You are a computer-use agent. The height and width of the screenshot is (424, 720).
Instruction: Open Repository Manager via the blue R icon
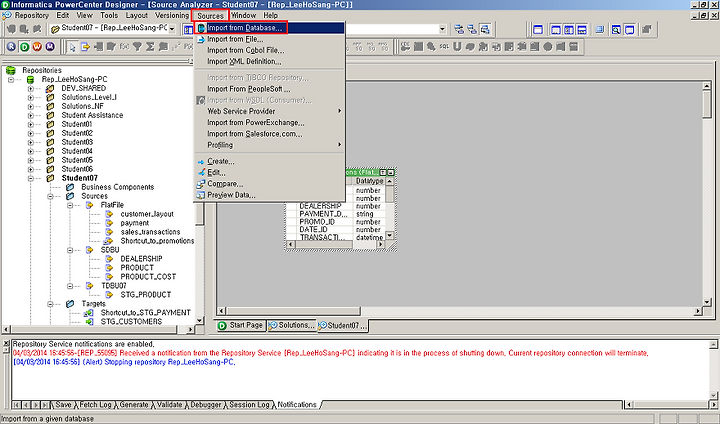pyautogui.click(x=11, y=46)
